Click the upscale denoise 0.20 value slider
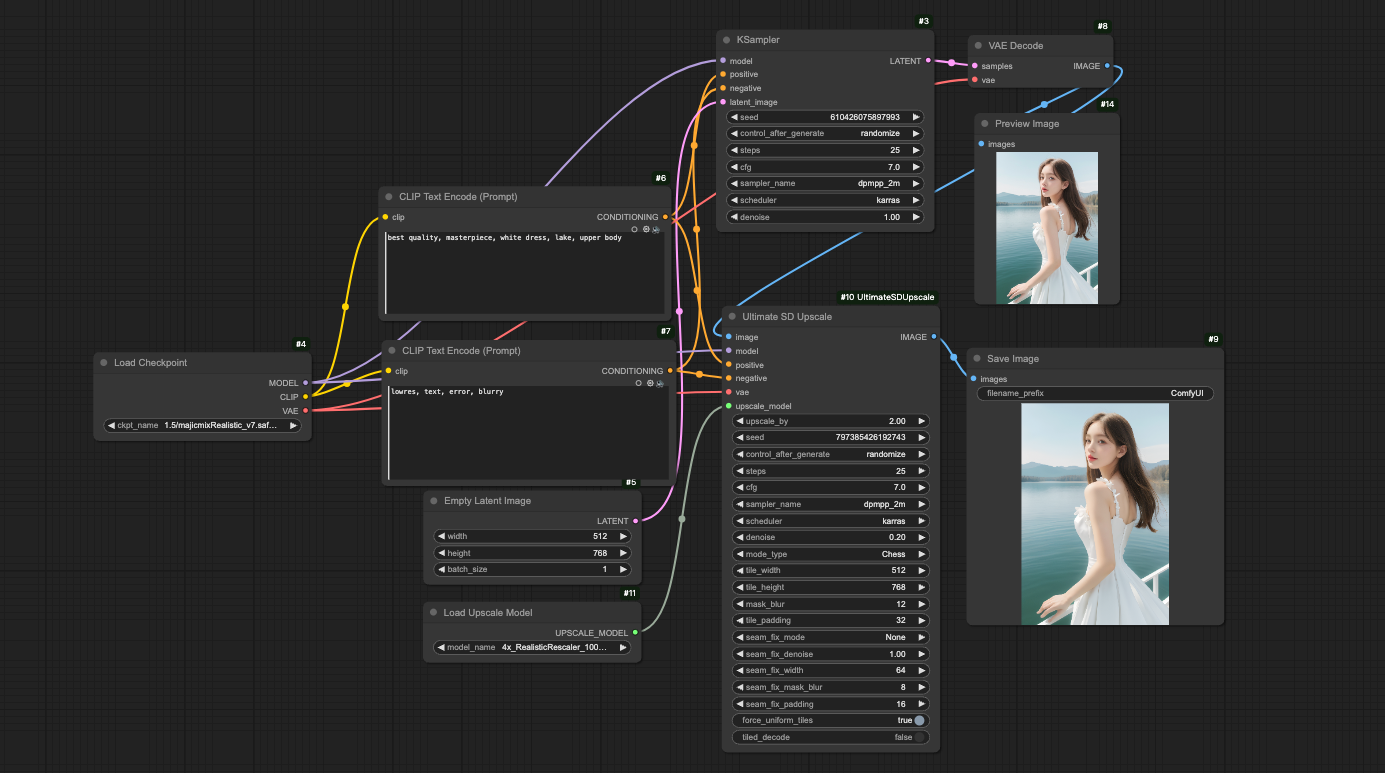The width and height of the screenshot is (1385, 773). (831, 537)
